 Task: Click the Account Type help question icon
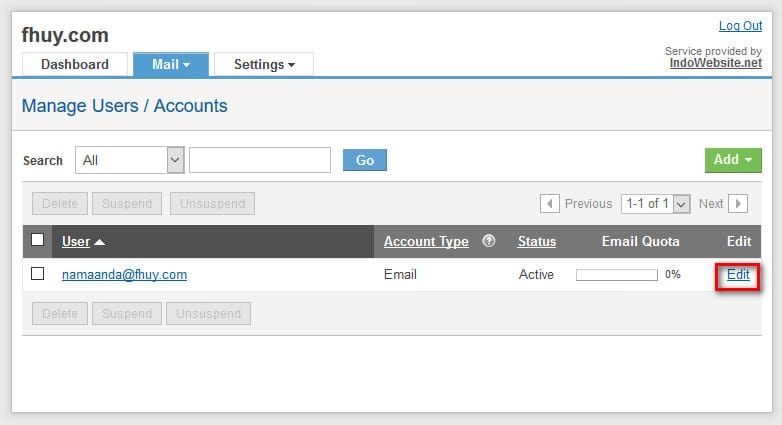489,241
